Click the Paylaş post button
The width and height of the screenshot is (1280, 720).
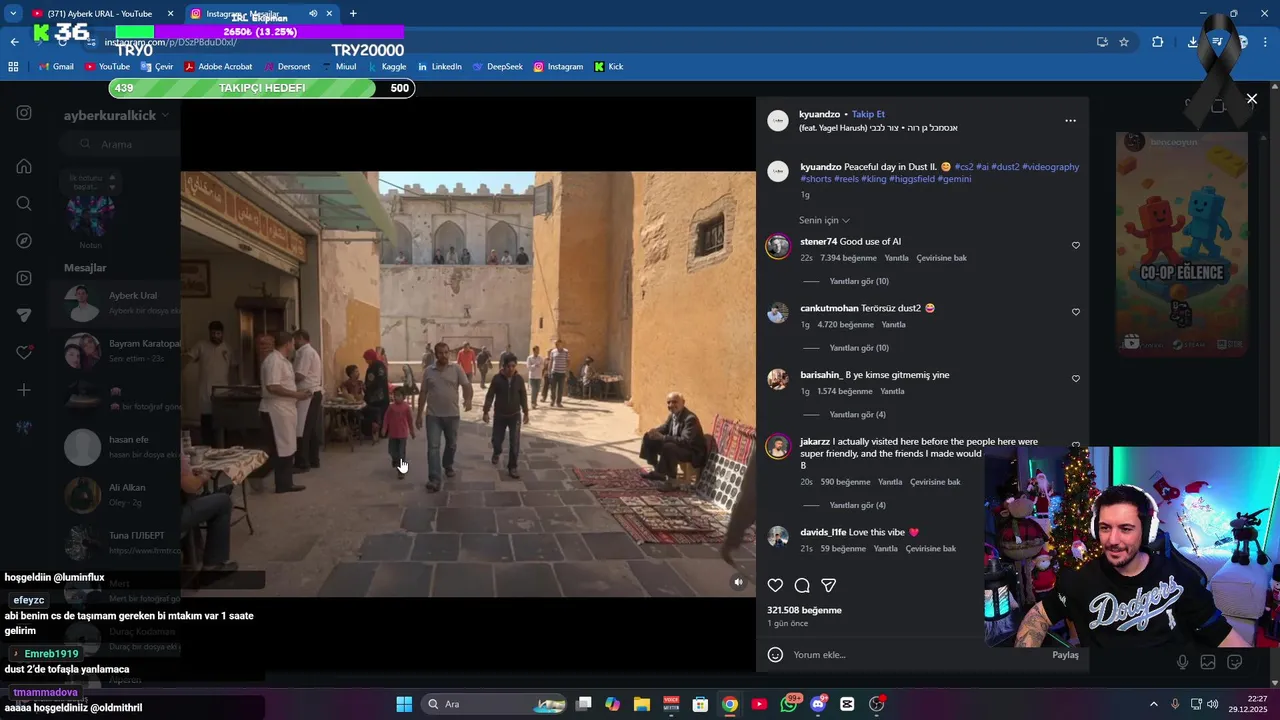pos(1065,655)
